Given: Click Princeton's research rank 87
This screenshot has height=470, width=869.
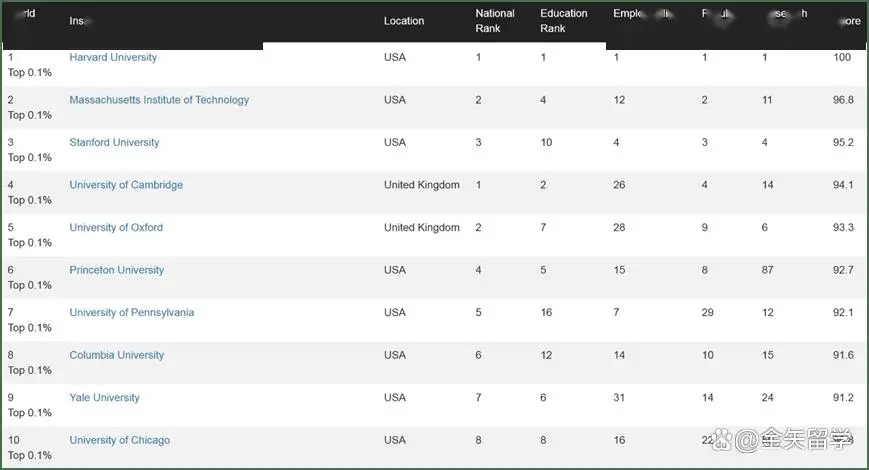Looking at the screenshot, I should pos(768,270).
